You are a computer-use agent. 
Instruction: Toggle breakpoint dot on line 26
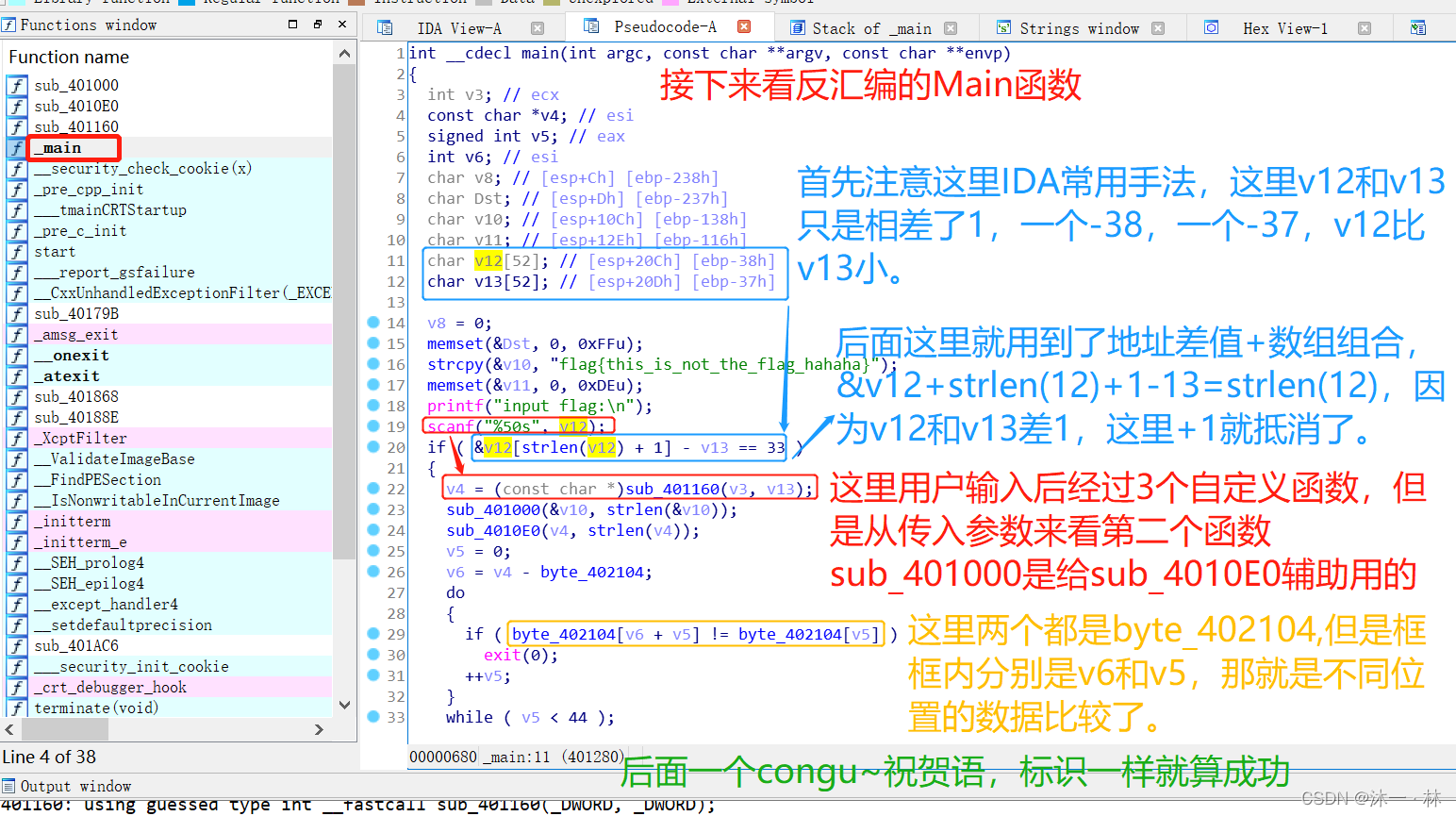373,572
